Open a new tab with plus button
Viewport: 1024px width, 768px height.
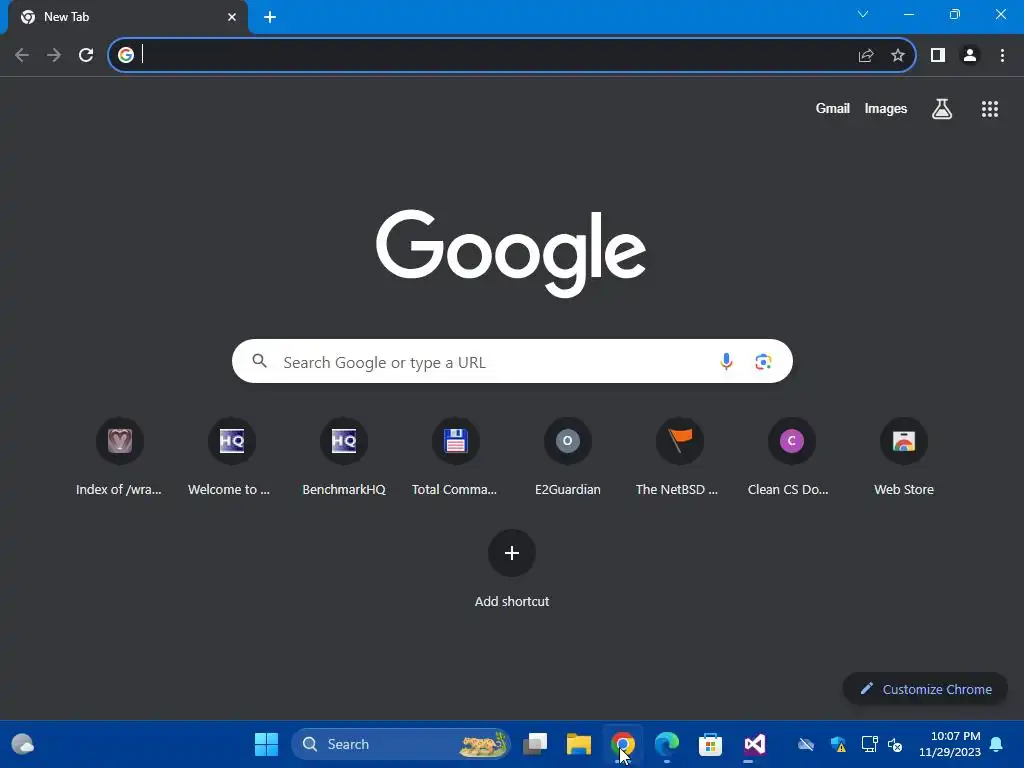(x=270, y=17)
